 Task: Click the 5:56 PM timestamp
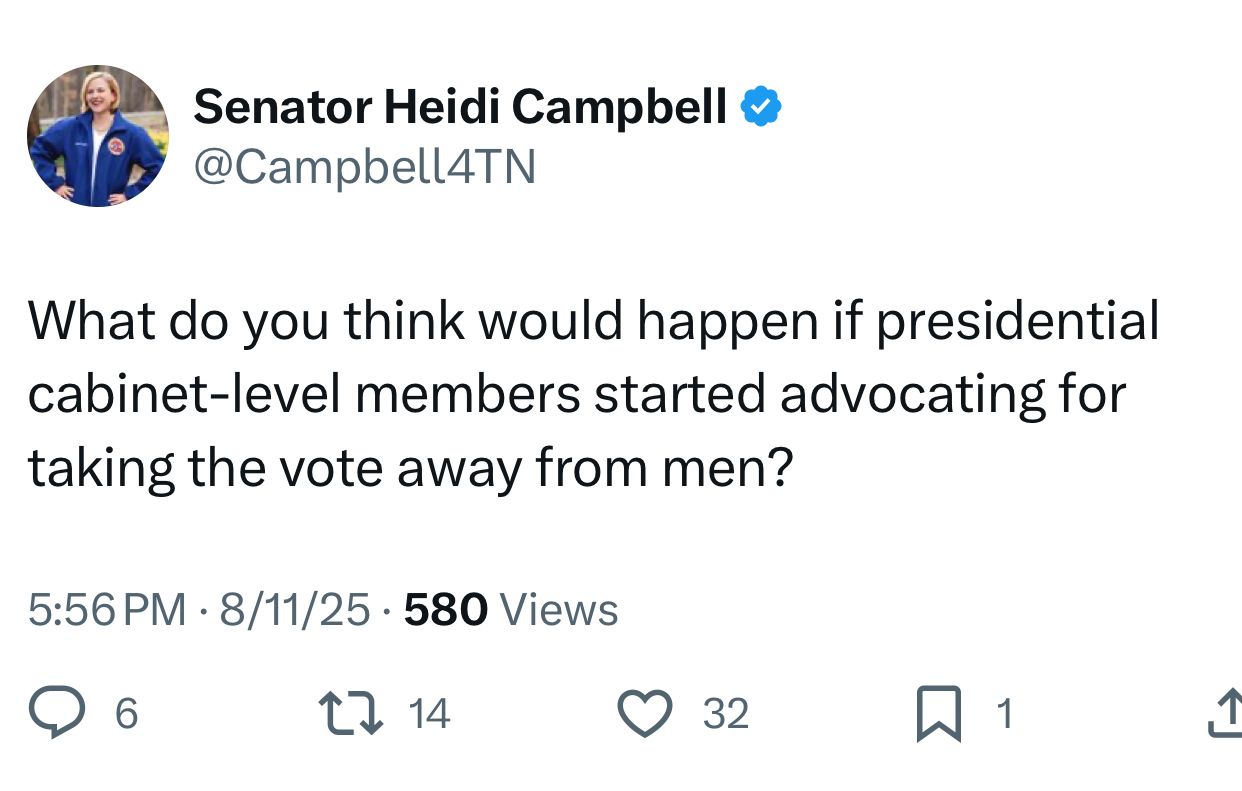tap(107, 609)
